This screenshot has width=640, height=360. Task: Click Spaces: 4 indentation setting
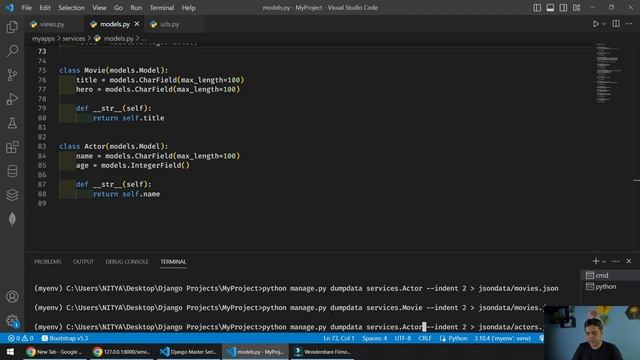[x=374, y=338]
